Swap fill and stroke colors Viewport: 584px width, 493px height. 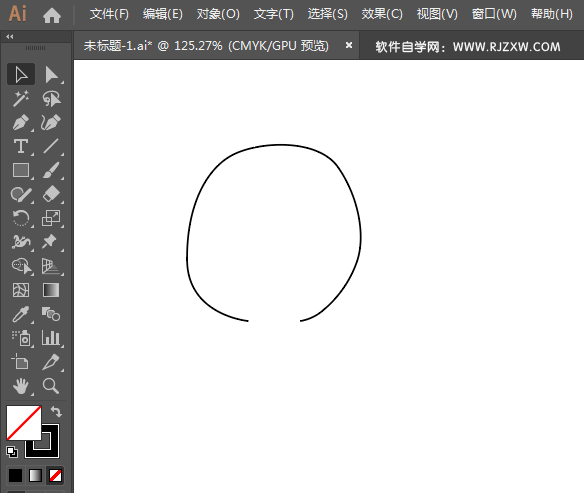click(x=56, y=411)
